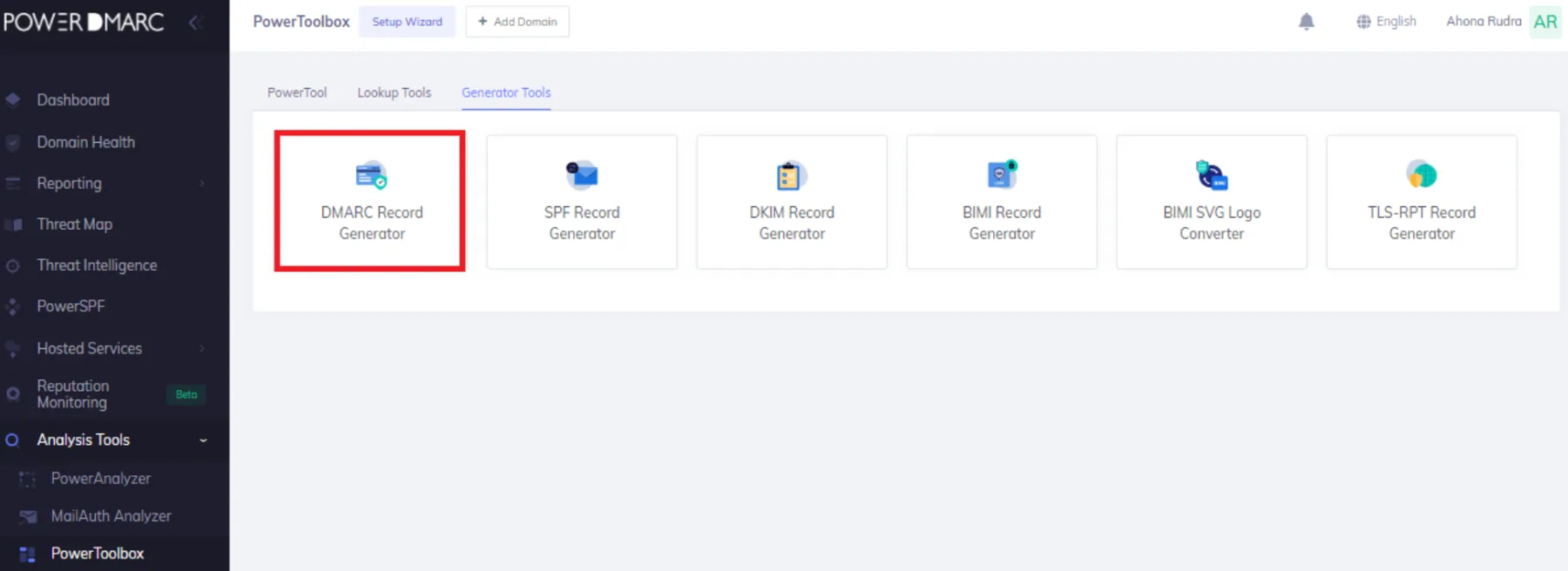Image resolution: width=1568 pixels, height=571 pixels.
Task: Open the DMARC Record Generator card
Action: [x=370, y=201]
